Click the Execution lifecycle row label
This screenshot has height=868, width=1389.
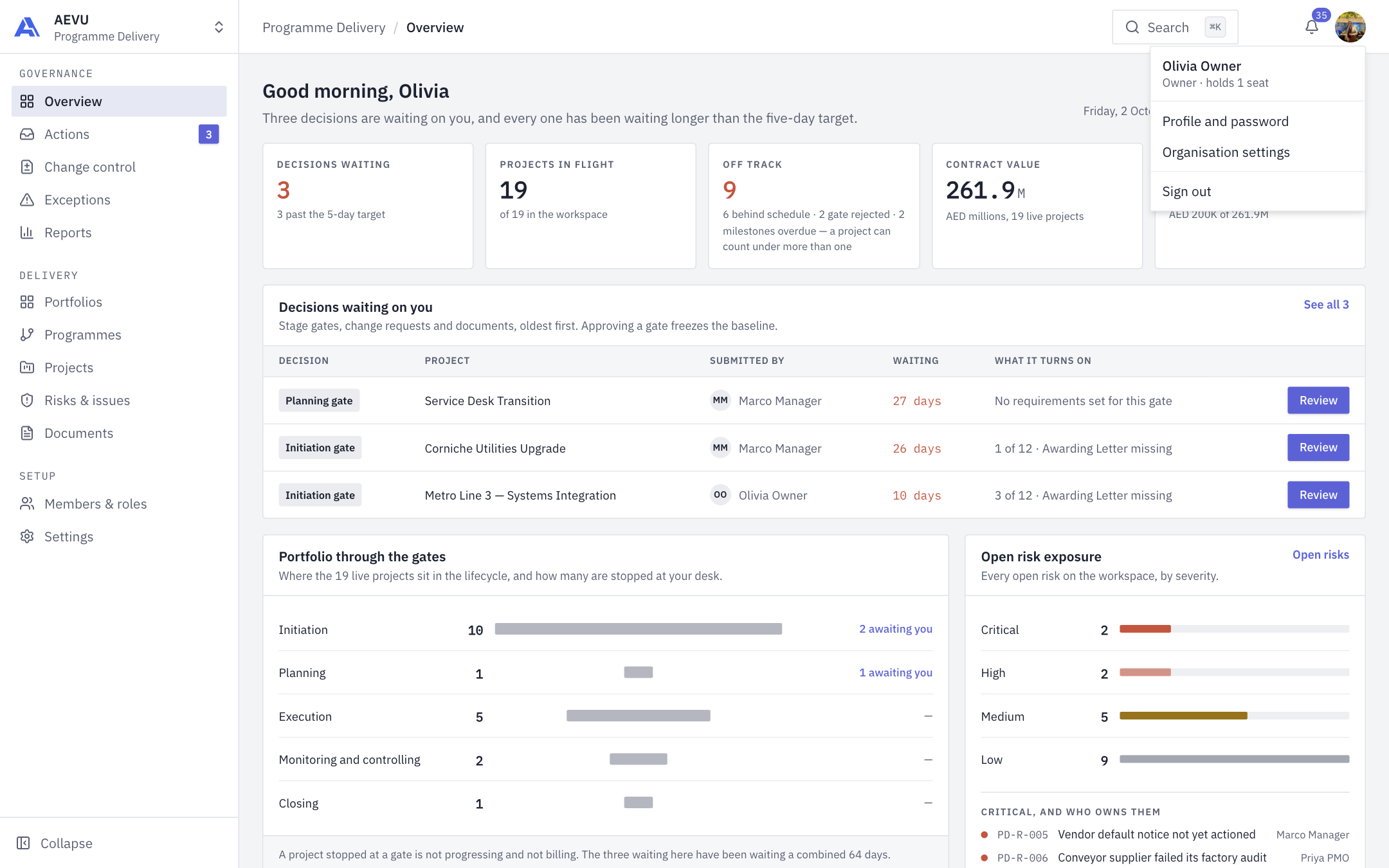pos(305,716)
